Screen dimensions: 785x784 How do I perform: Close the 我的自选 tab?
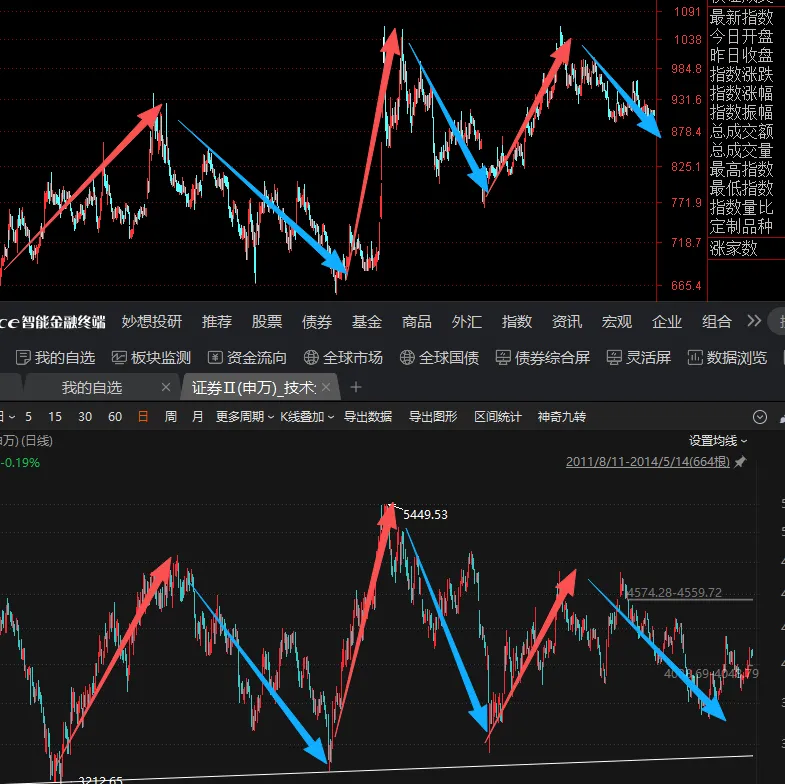(166, 387)
